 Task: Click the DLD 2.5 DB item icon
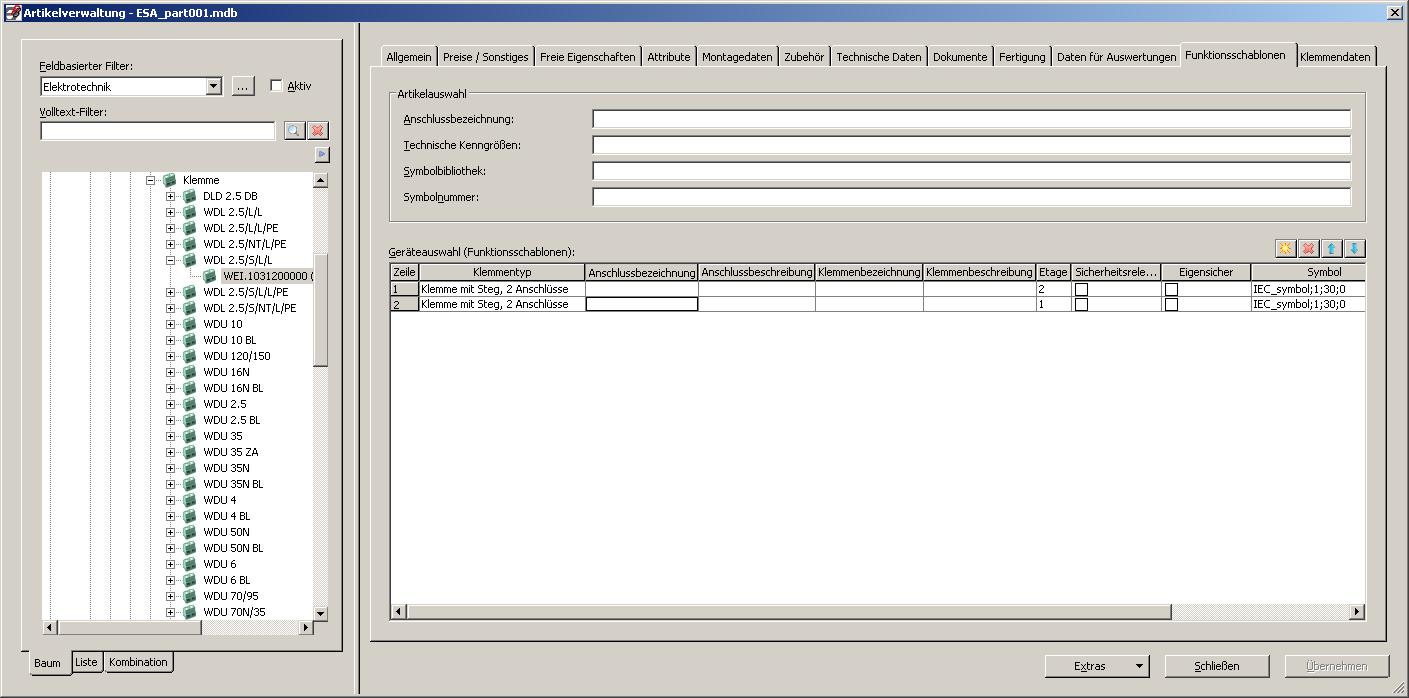tap(190, 196)
